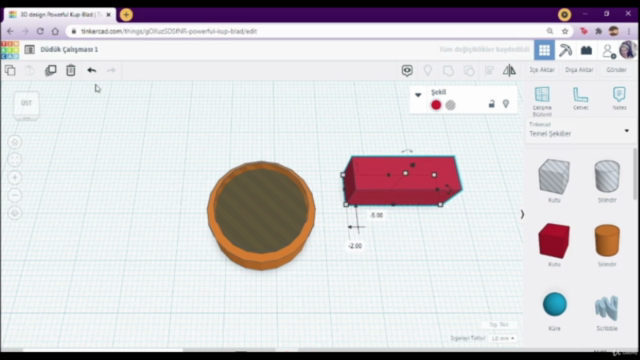
Task: Open the Temel Şekiller dropdown
Action: [579, 131]
